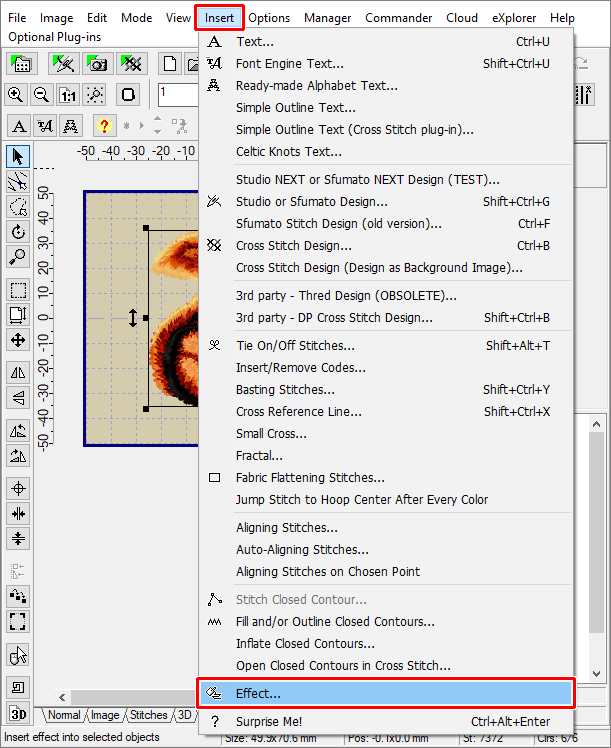Click the center crosshair alignment icon
The height and width of the screenshot is (748, 611).
point(17,488)
